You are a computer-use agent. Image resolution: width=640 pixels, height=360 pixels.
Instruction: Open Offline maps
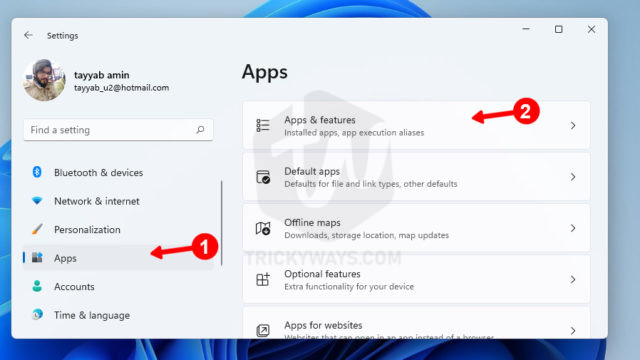coord(416,228)
